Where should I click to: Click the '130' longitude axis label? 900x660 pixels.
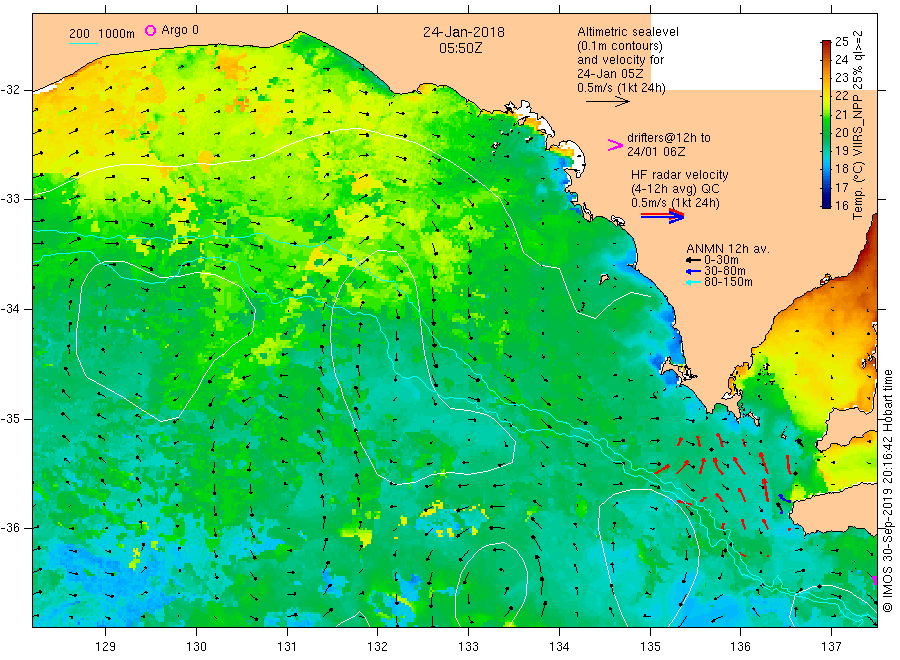point(196,646)
